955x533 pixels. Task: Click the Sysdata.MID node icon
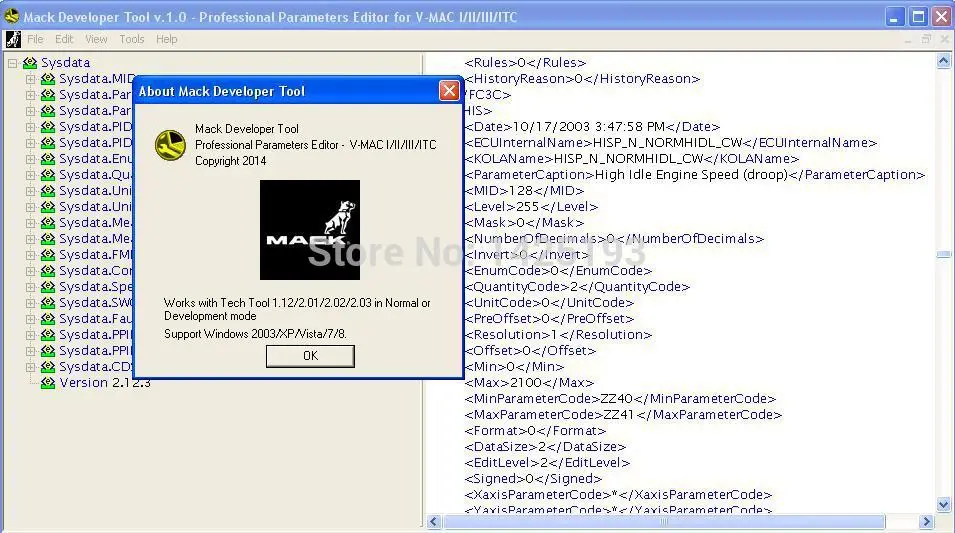[48, 79]
